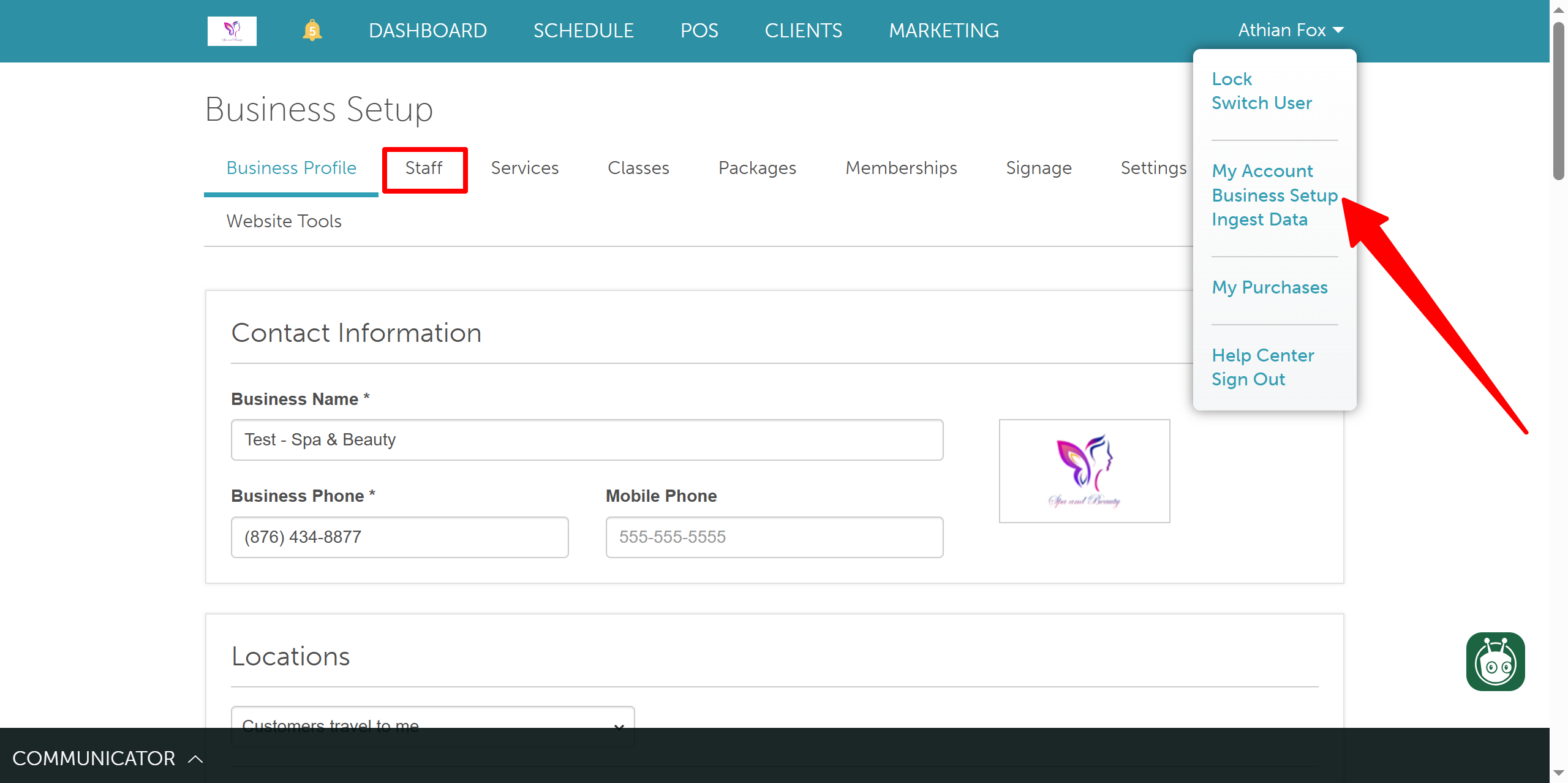Click the Switch User link
The image size is (1568, 783).
pos(1261,103)
